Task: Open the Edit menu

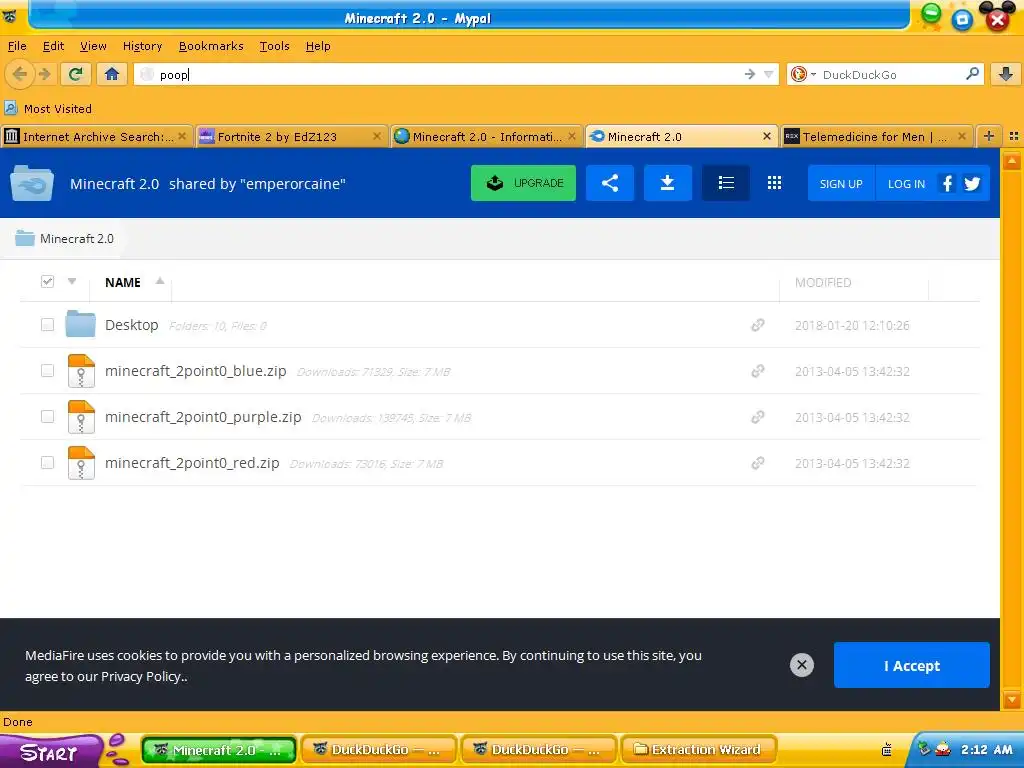Action: (x=53, y=46)
